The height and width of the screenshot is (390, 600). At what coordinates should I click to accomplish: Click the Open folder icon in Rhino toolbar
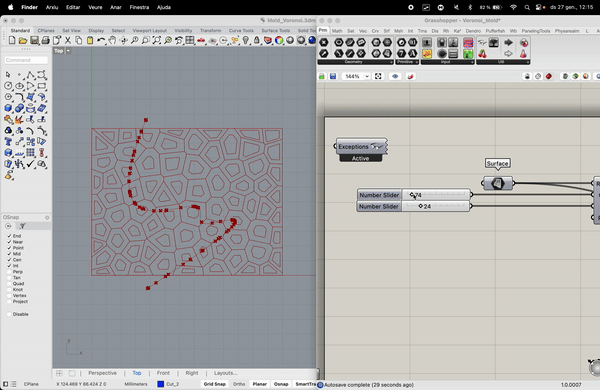[23, 40]
